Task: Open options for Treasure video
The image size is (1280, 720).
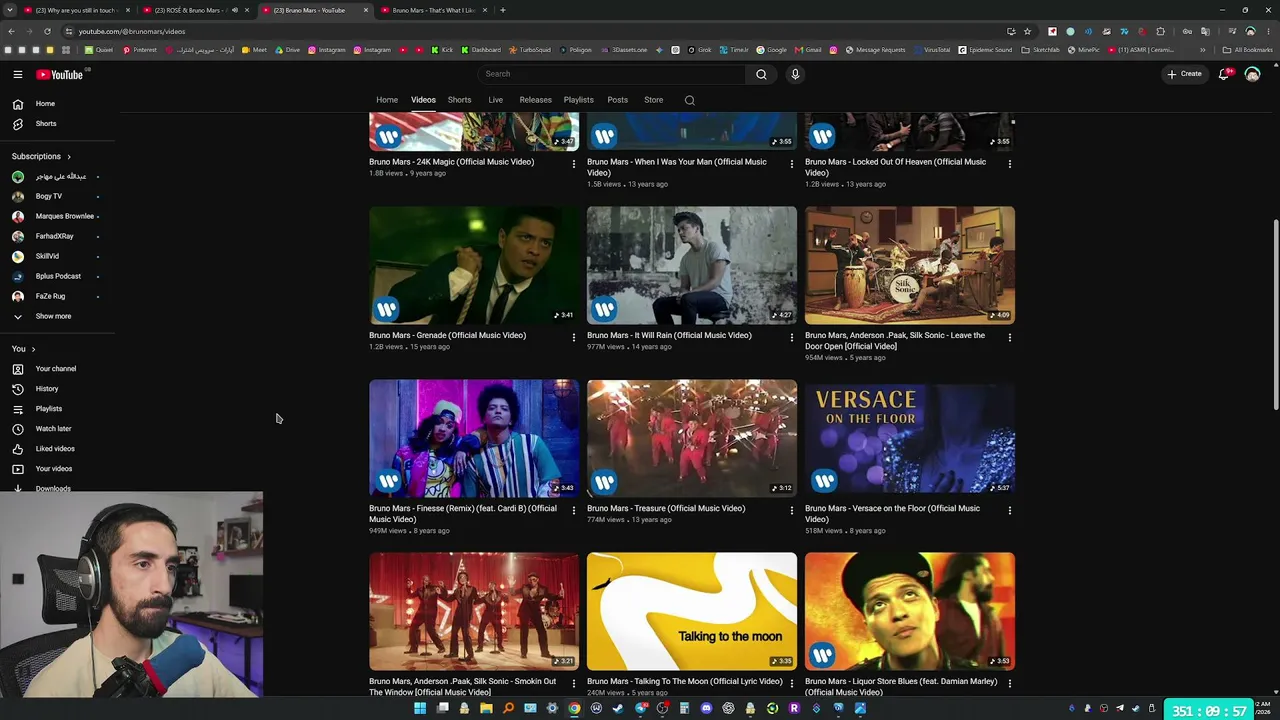Action: pos(792,511)
